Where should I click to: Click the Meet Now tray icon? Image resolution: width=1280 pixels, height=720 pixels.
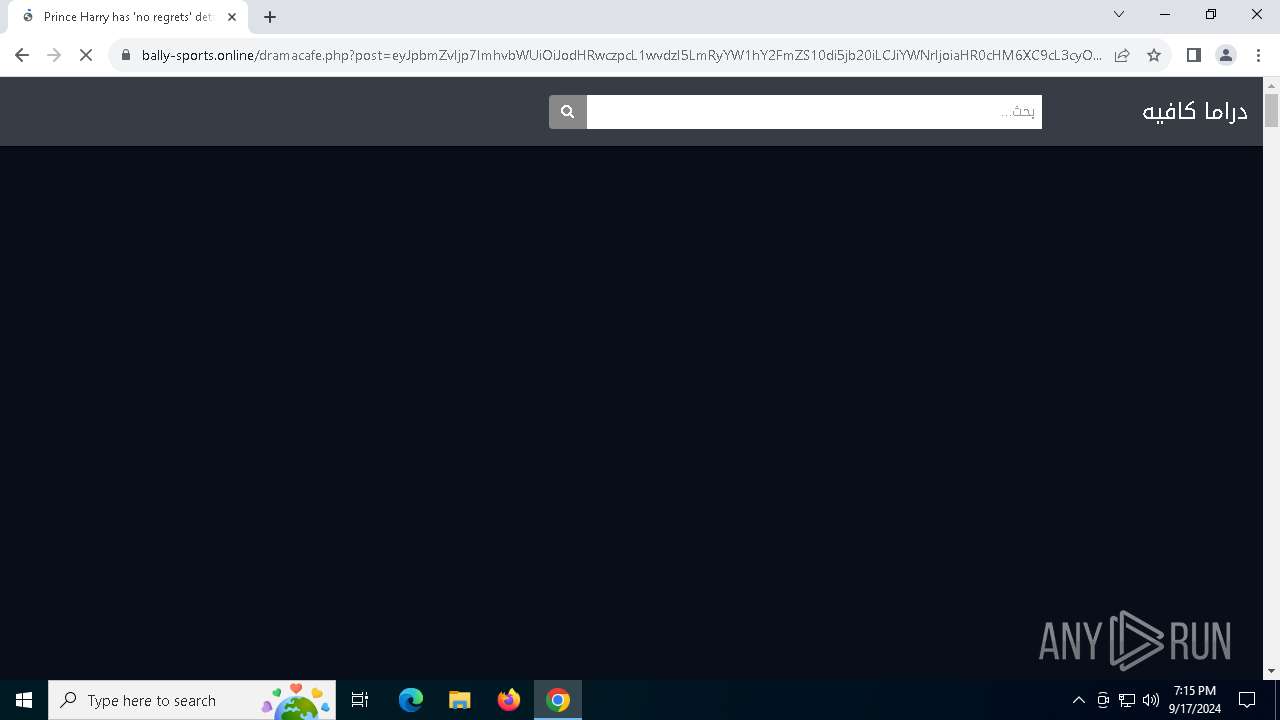click(1103, 700)
